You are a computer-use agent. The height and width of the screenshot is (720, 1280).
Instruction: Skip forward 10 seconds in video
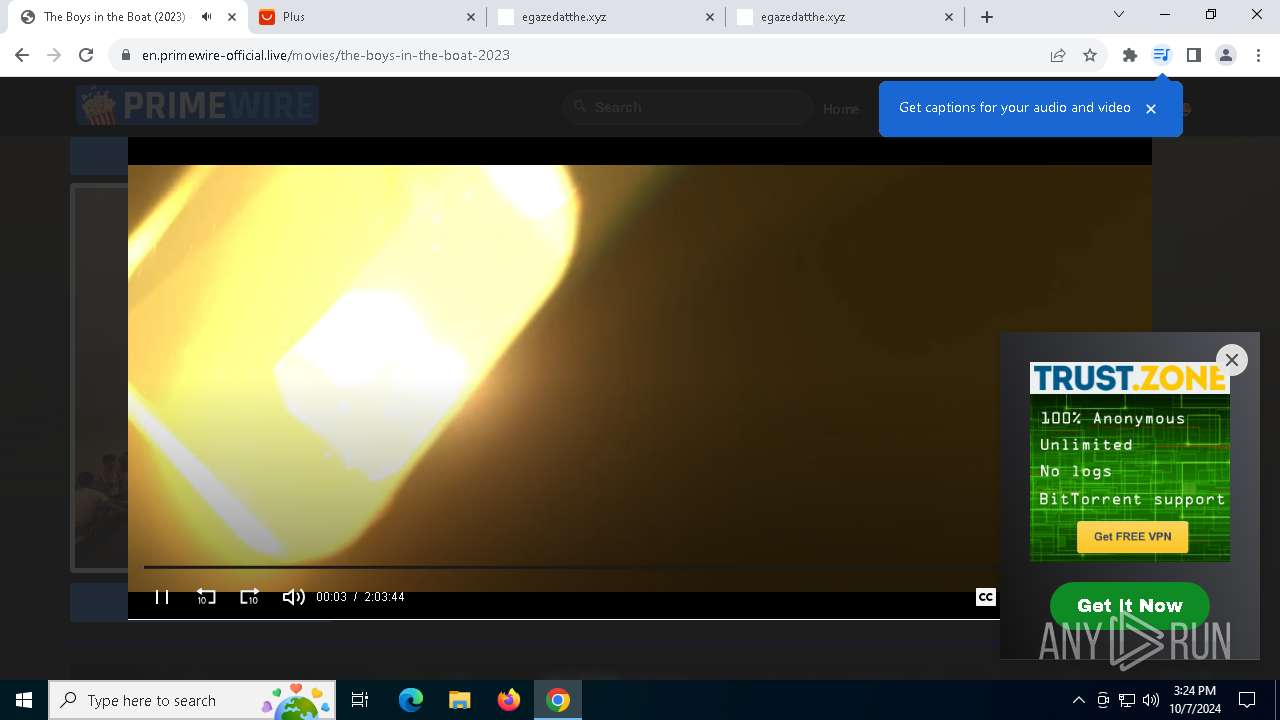249,597
